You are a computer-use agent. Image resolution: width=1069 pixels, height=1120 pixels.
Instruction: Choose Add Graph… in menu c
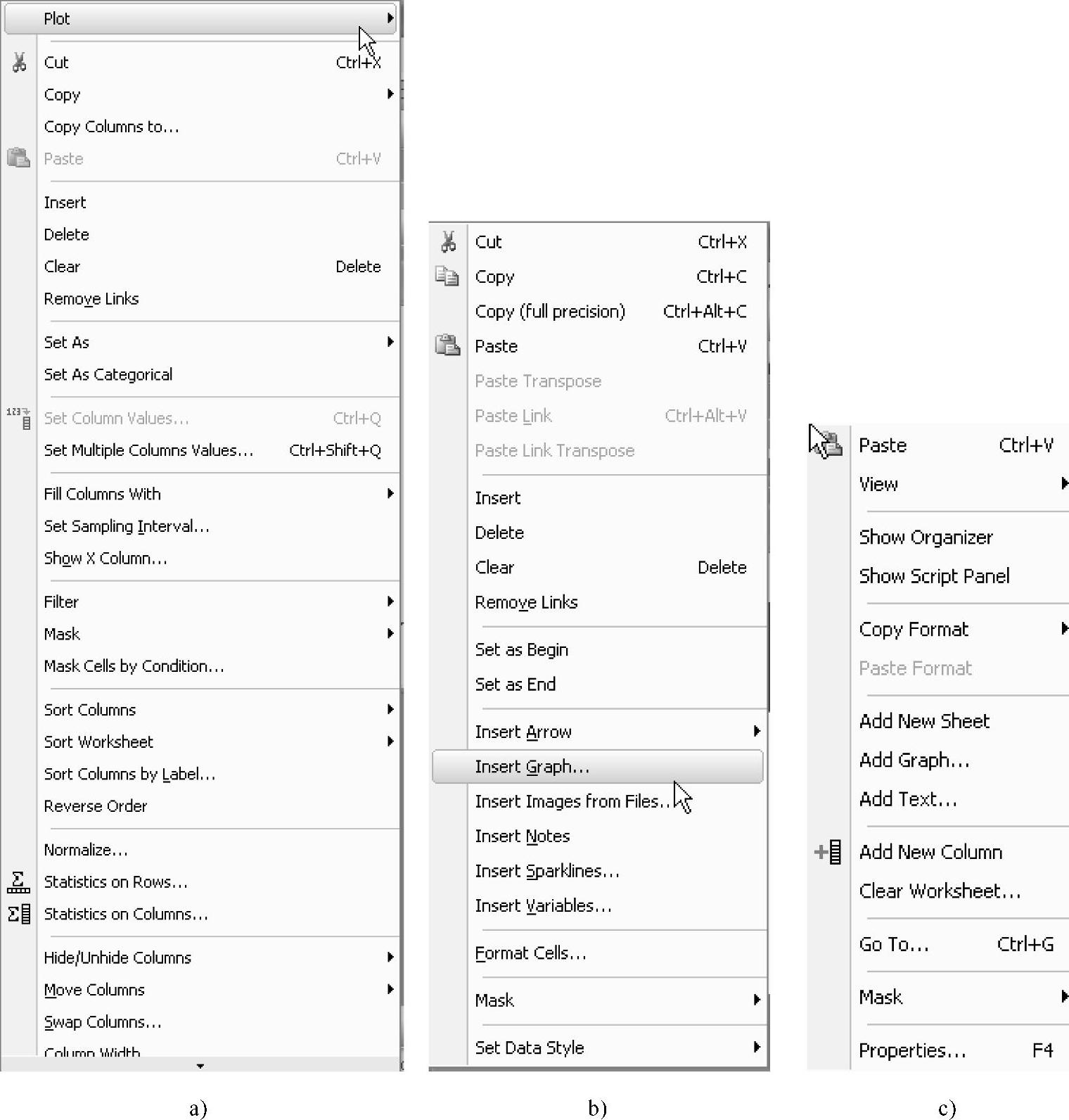click(x=914, y=760)
